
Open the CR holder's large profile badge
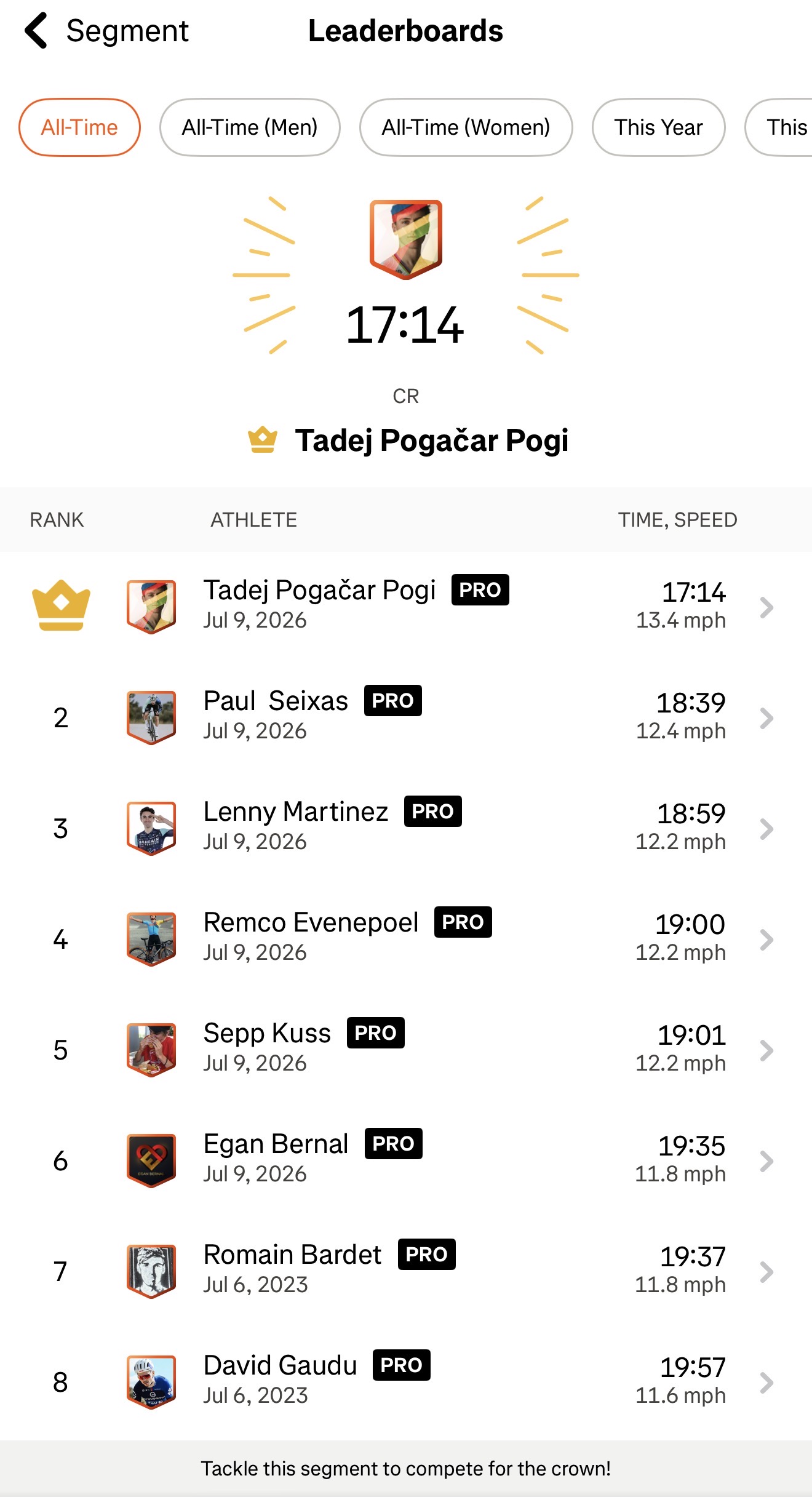pyautogui.click(x=406, y=239)
